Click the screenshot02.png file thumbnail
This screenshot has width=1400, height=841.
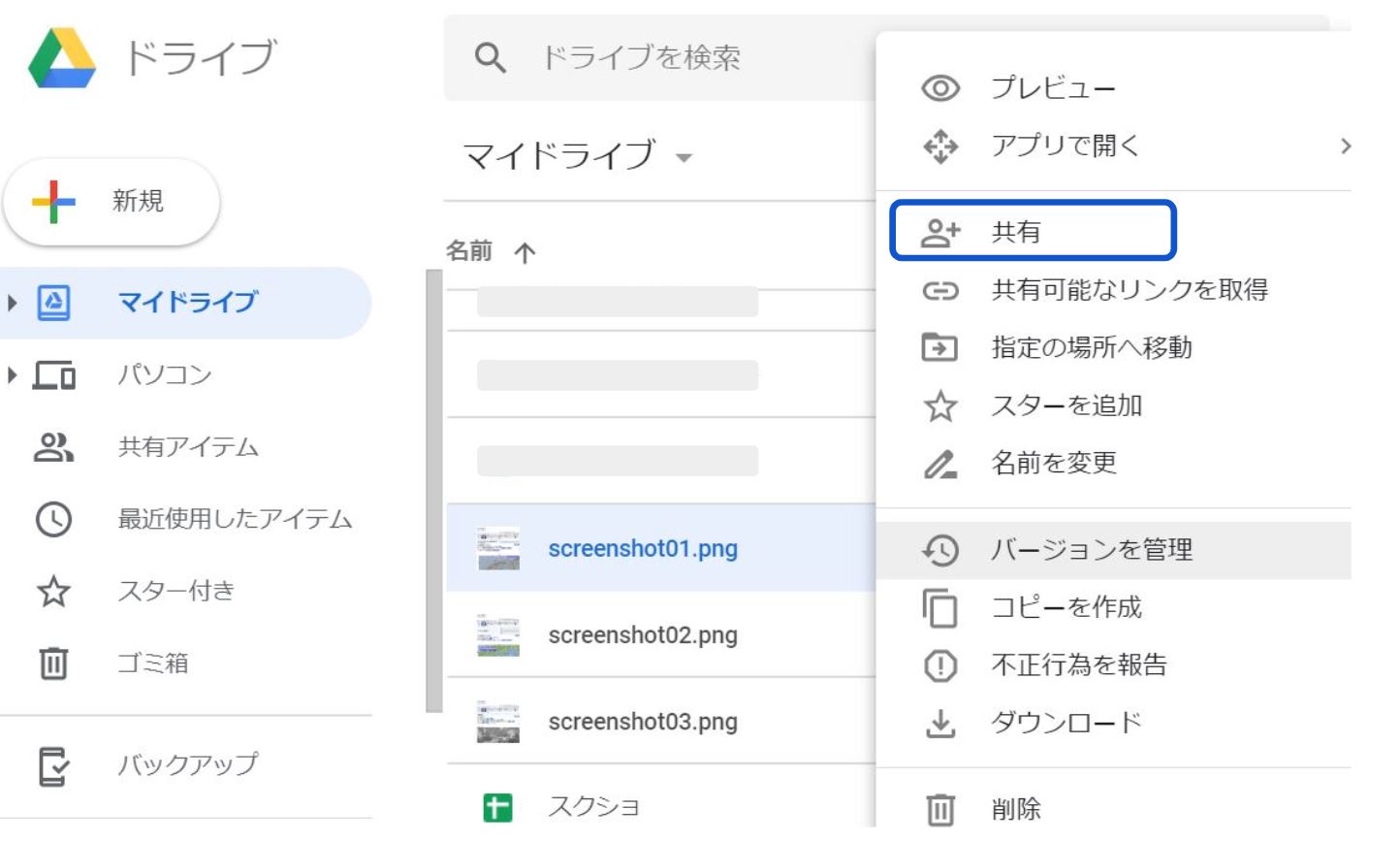pos(498,635)
